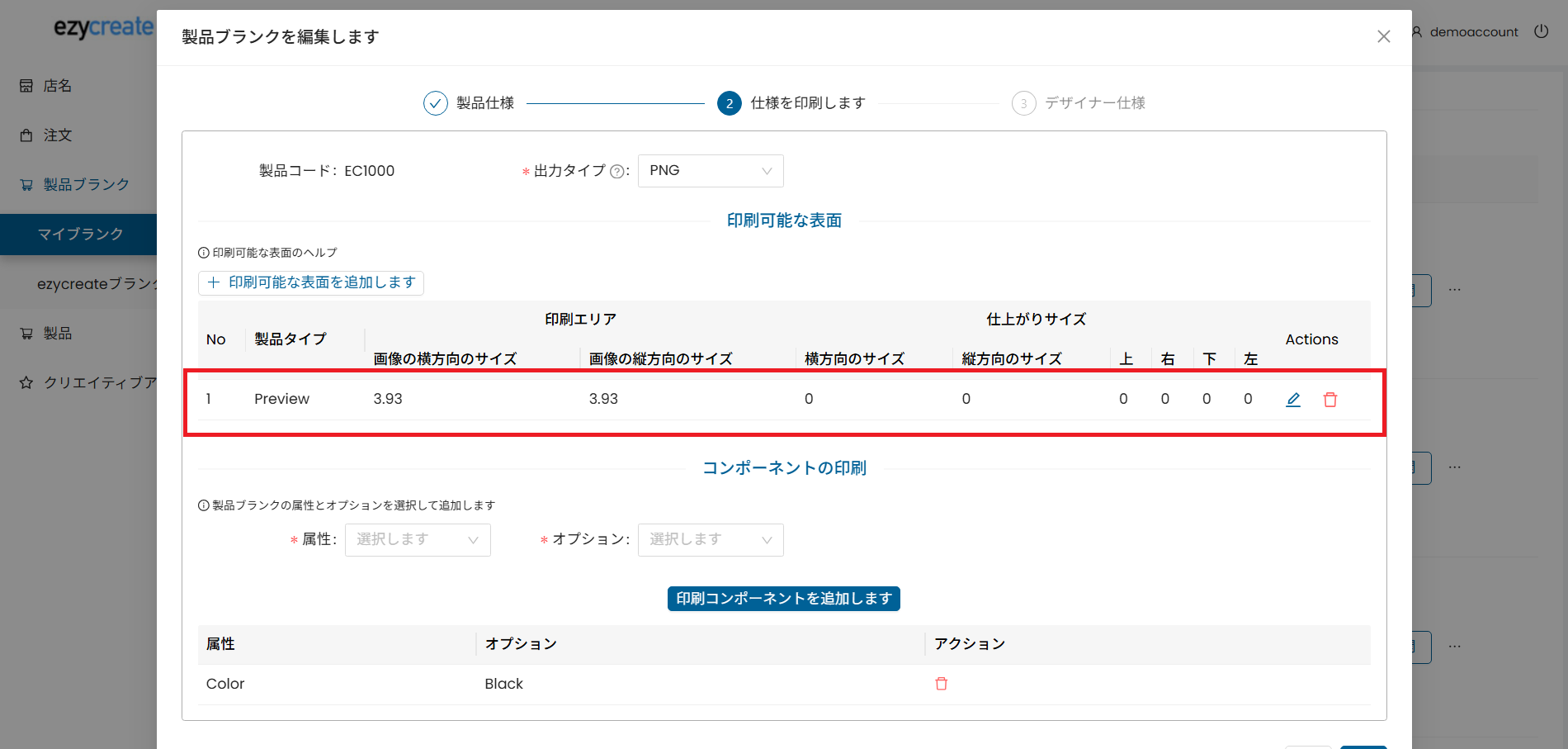Screen dimensions: 1568x749
Task: Click the demoaccount user name
Action: click(x=1473, y=32)
